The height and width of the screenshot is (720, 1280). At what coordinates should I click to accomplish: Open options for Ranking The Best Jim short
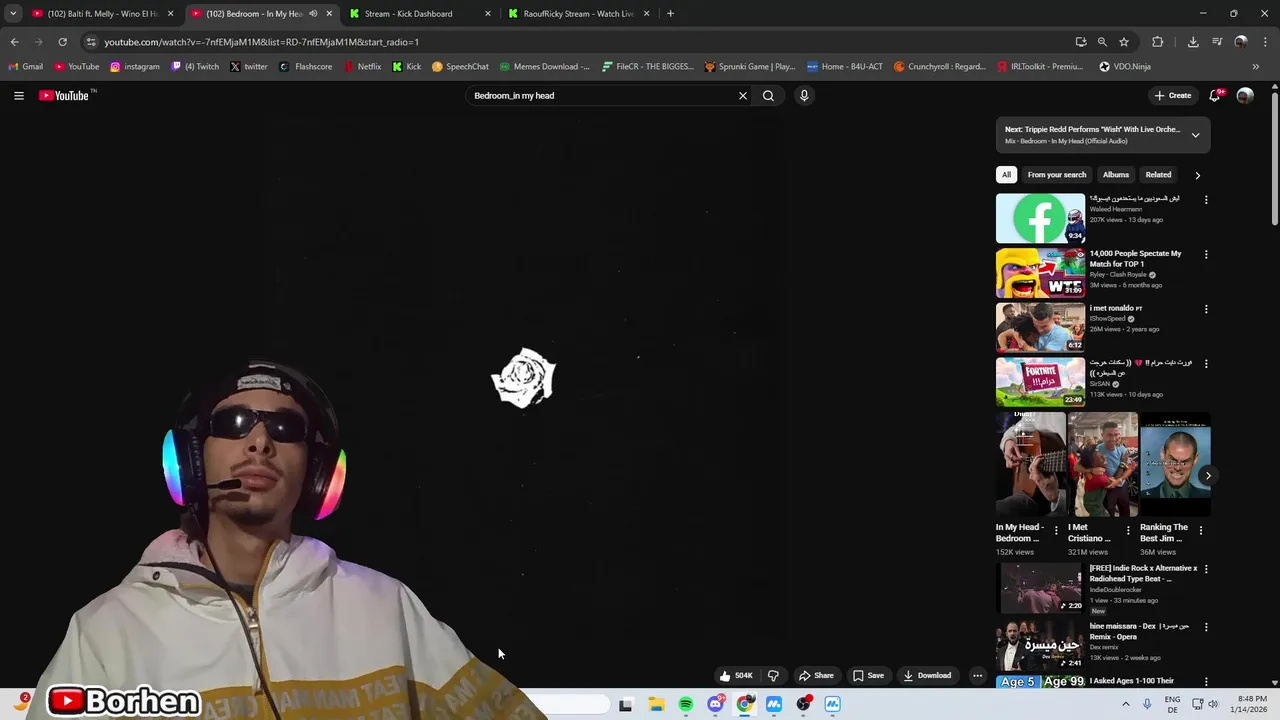point(1201,531)
